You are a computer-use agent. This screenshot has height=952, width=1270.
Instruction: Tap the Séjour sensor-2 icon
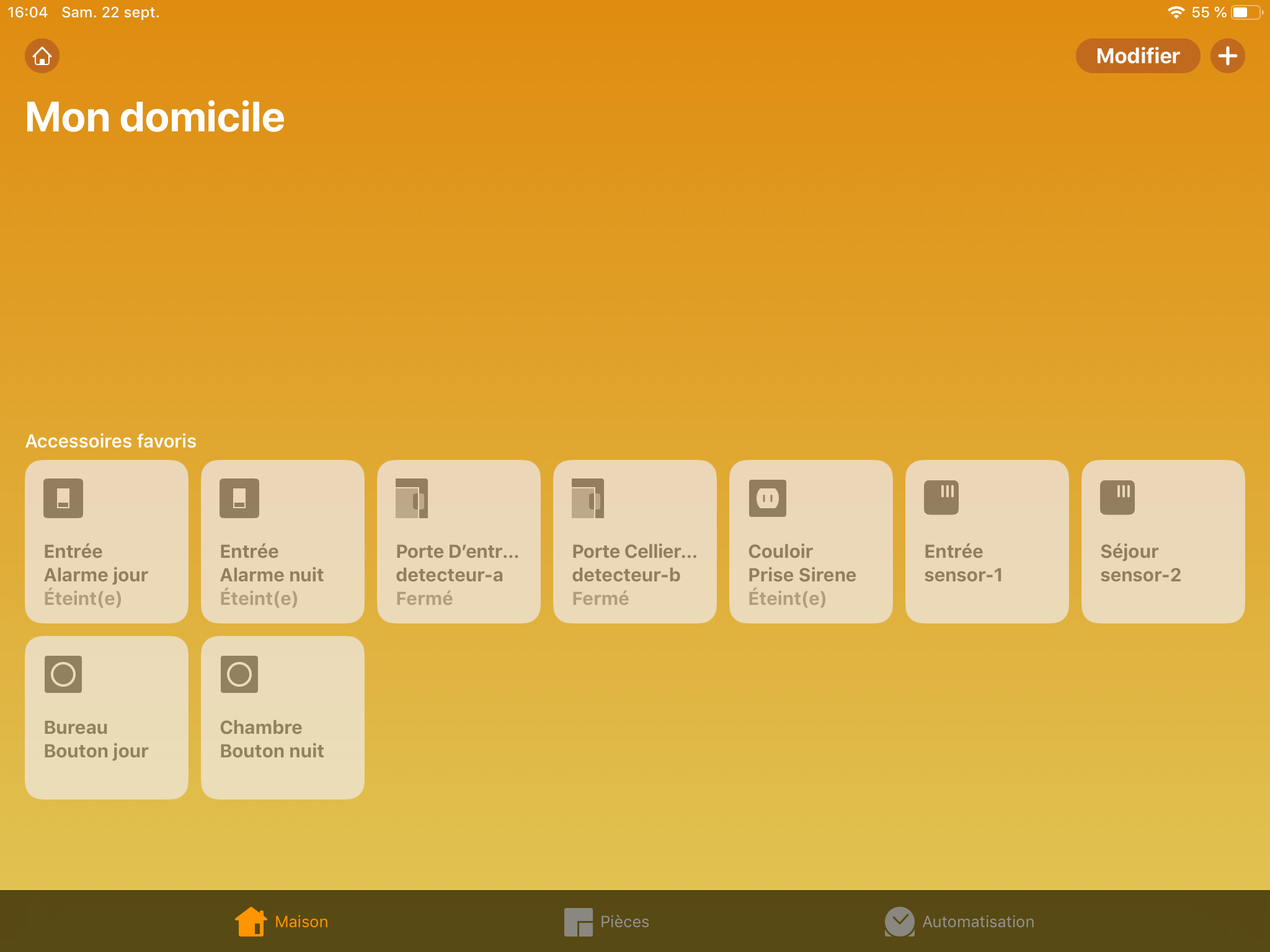pyautogui.click(x=1117, y=497)
